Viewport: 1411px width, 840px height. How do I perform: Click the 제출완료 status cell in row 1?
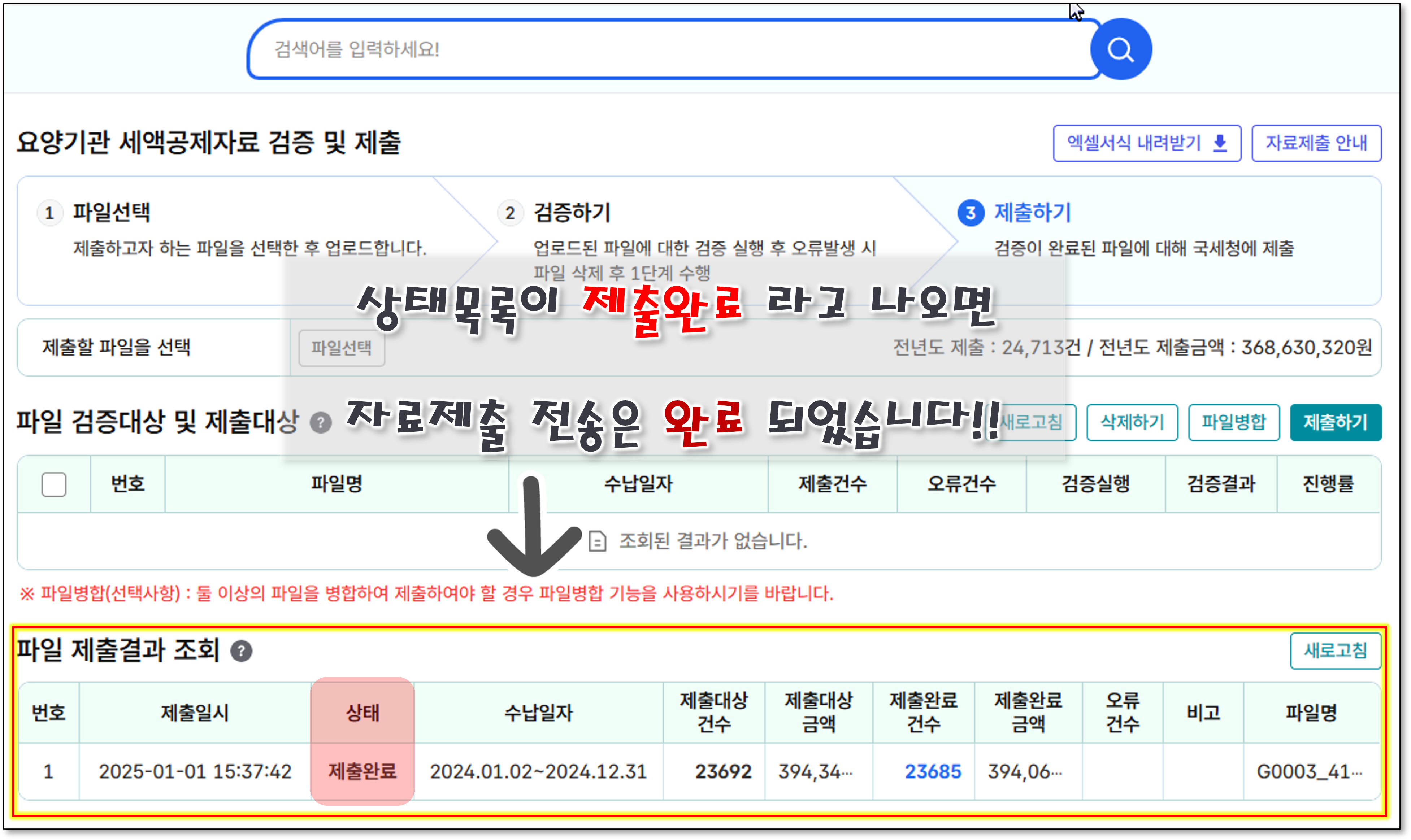(362, 771)
